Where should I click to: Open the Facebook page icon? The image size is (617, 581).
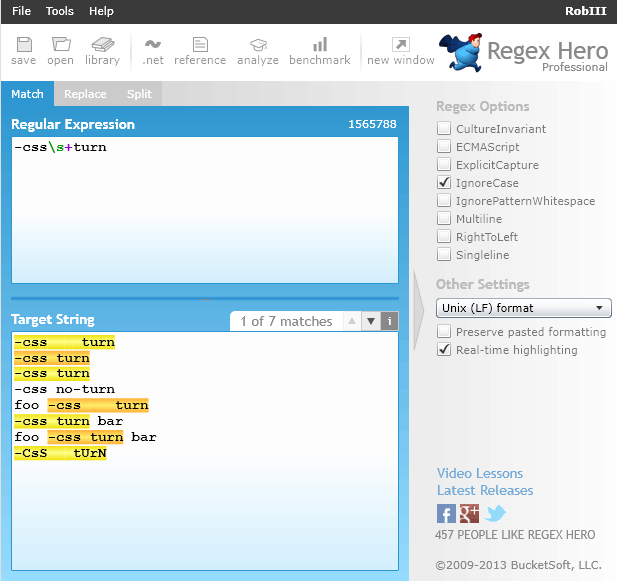(446, 513)
